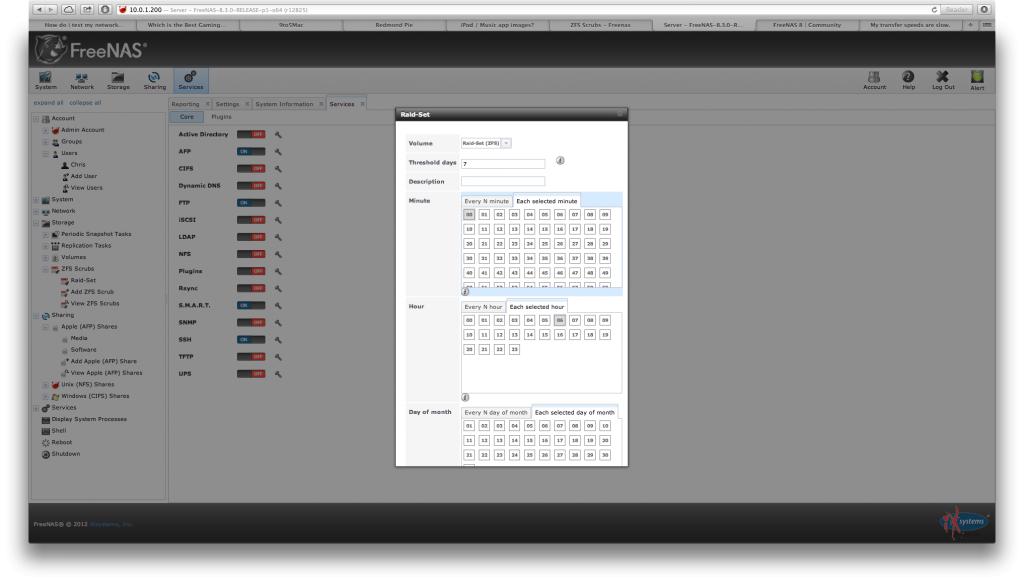
Task: Collapse the Storage tree node
Action: pos(37,223)
